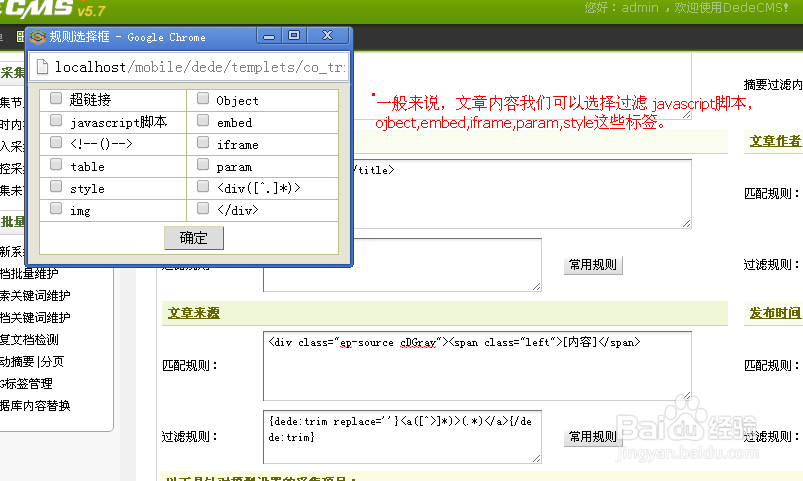803x481 pixels.
Task: Open 数据库内容替换 in the sidebar menu
Action: [x=35, y=405]
